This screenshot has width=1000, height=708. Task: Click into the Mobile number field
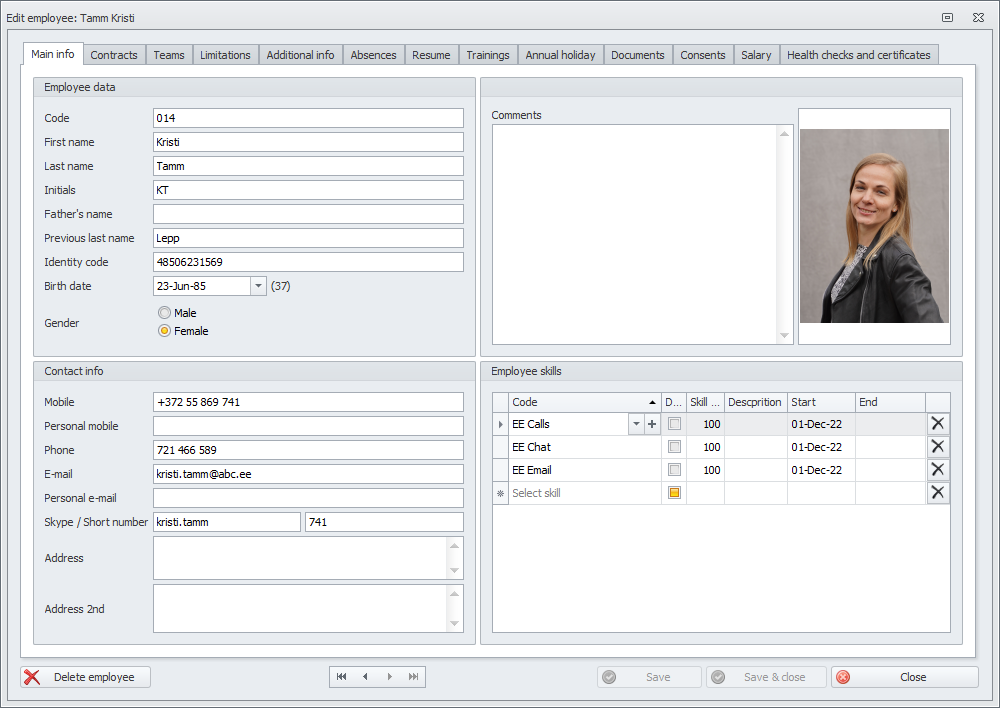pos(308,402)
